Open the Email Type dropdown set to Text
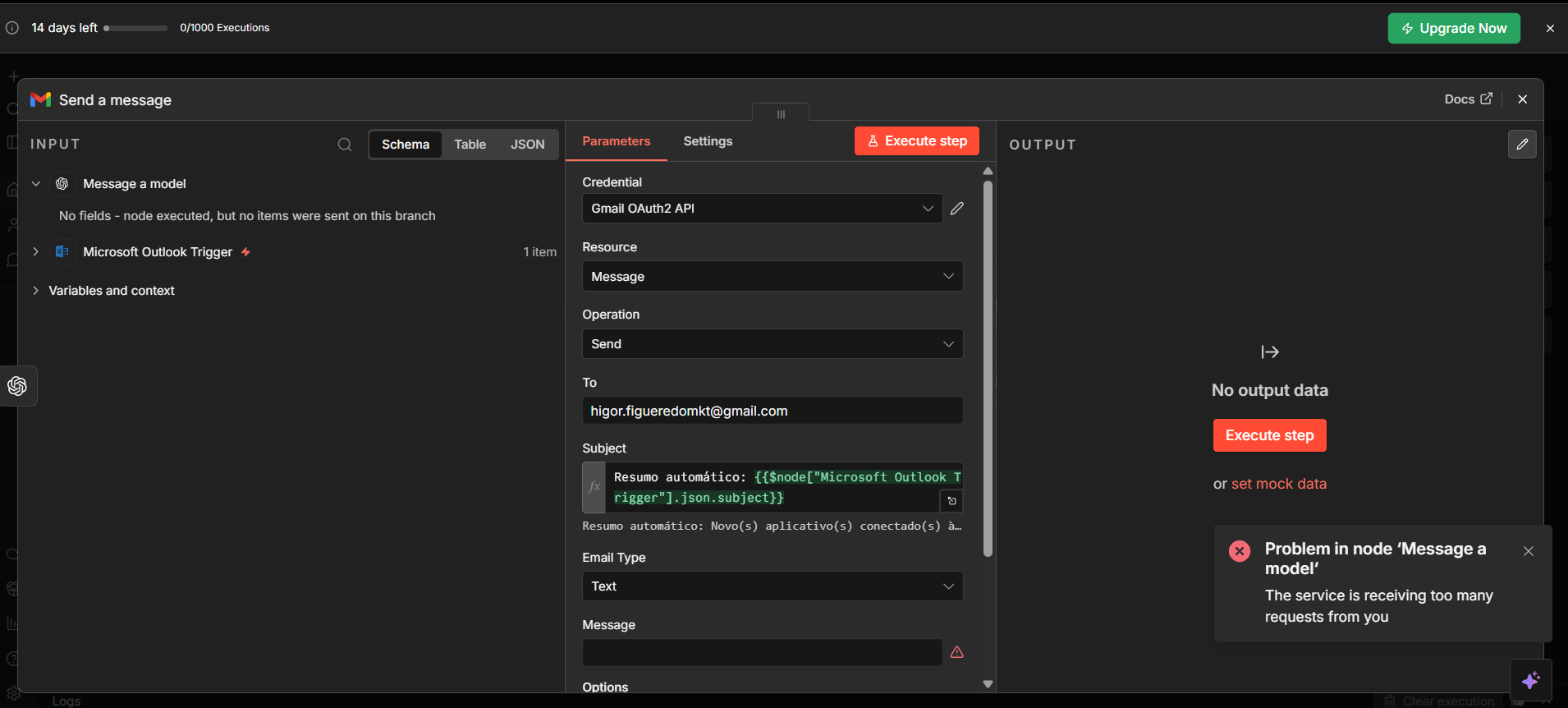 [773, 586]
